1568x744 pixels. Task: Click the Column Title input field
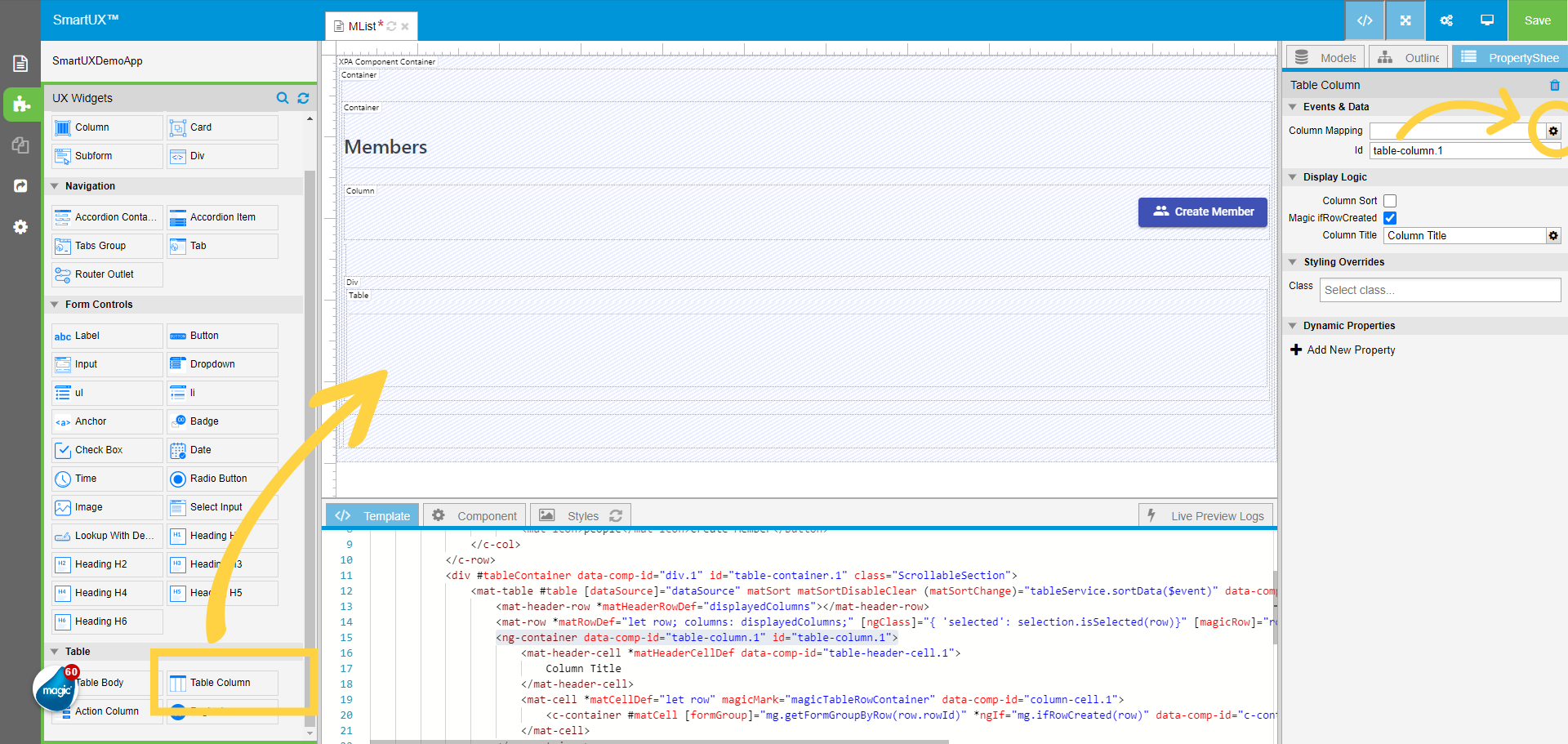coord(1463,235)
